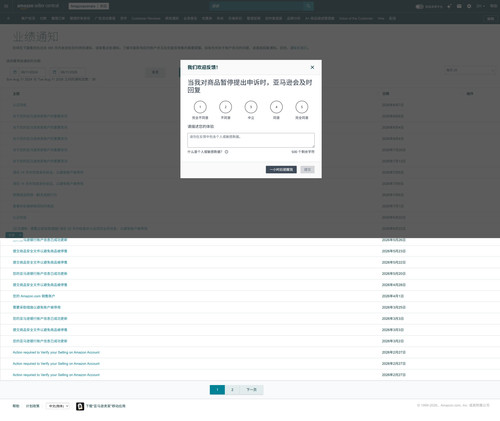Image resolution: width=500 pixels, height=421 pixels.
Task: Select rating 2 in the feedback survey
Action: coord(225,107)
